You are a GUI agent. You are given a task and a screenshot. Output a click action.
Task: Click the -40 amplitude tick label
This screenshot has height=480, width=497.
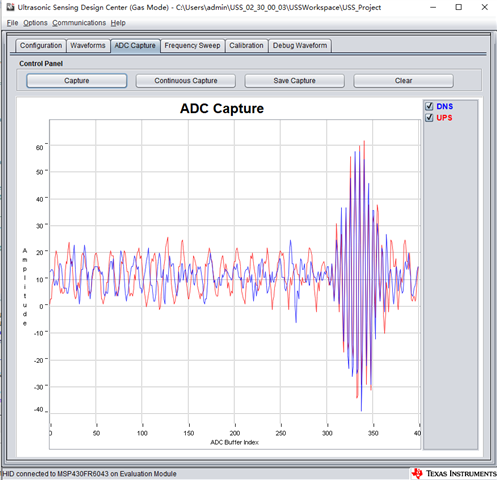pos(39,409)
